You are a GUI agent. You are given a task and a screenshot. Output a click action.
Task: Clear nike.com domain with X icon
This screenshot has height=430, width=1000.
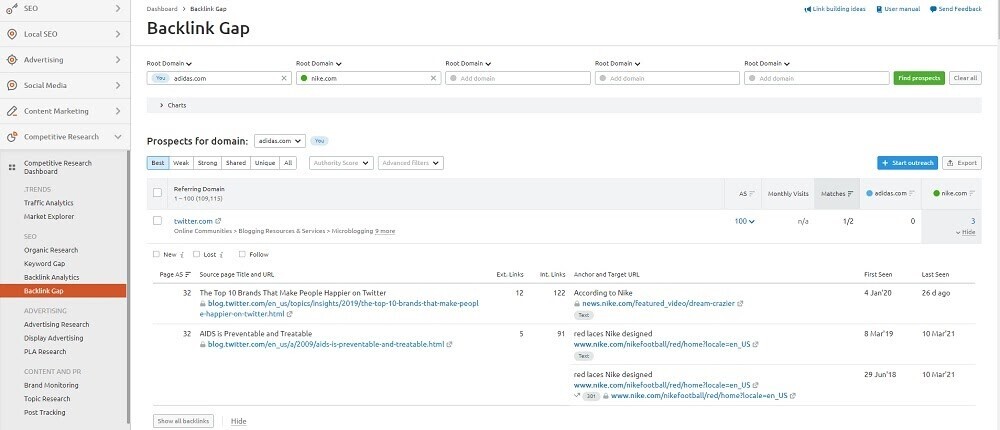(434, 78)
